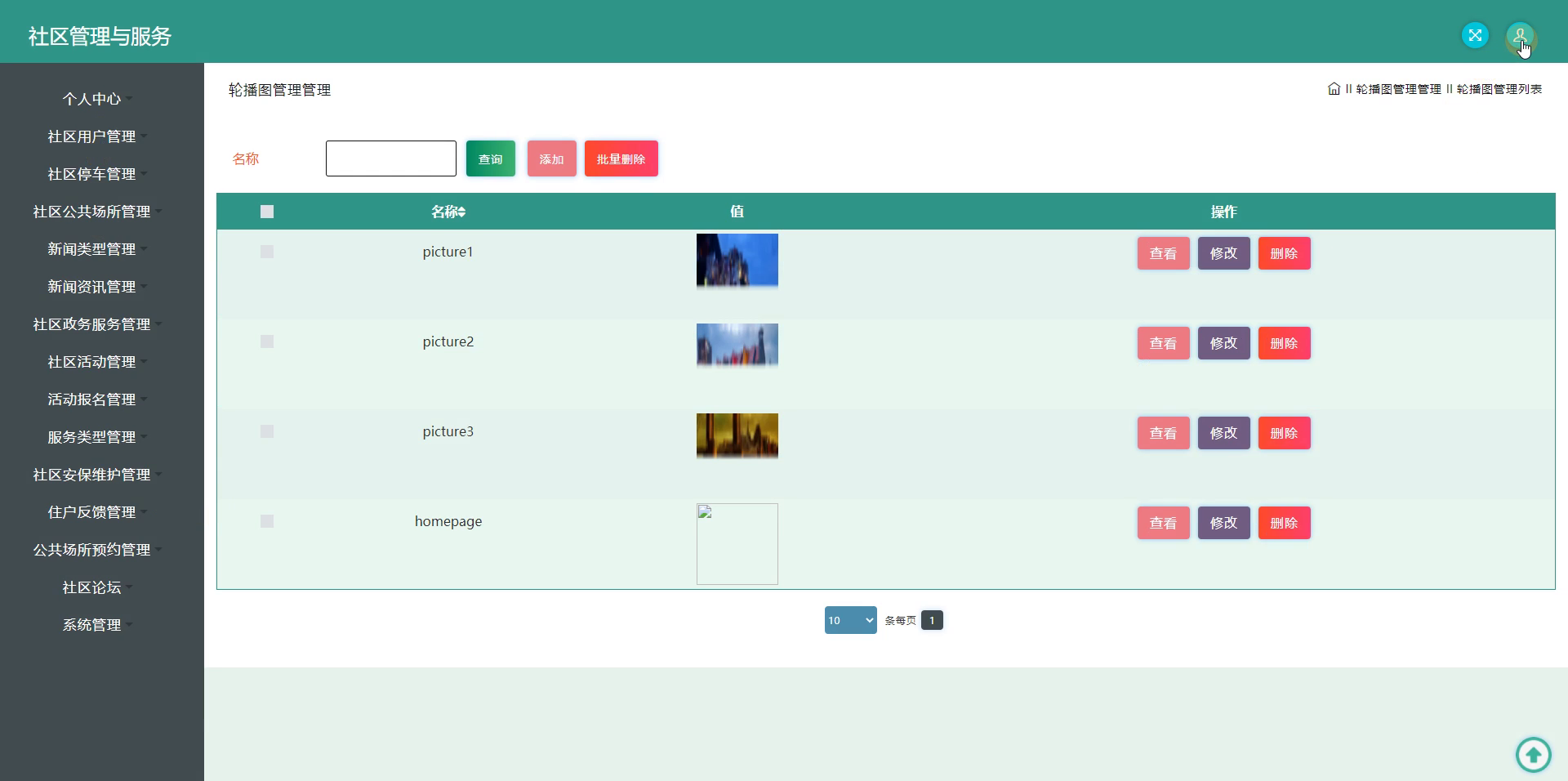
Task: Check the homepage row checkbox
Action: click(267, 521)
